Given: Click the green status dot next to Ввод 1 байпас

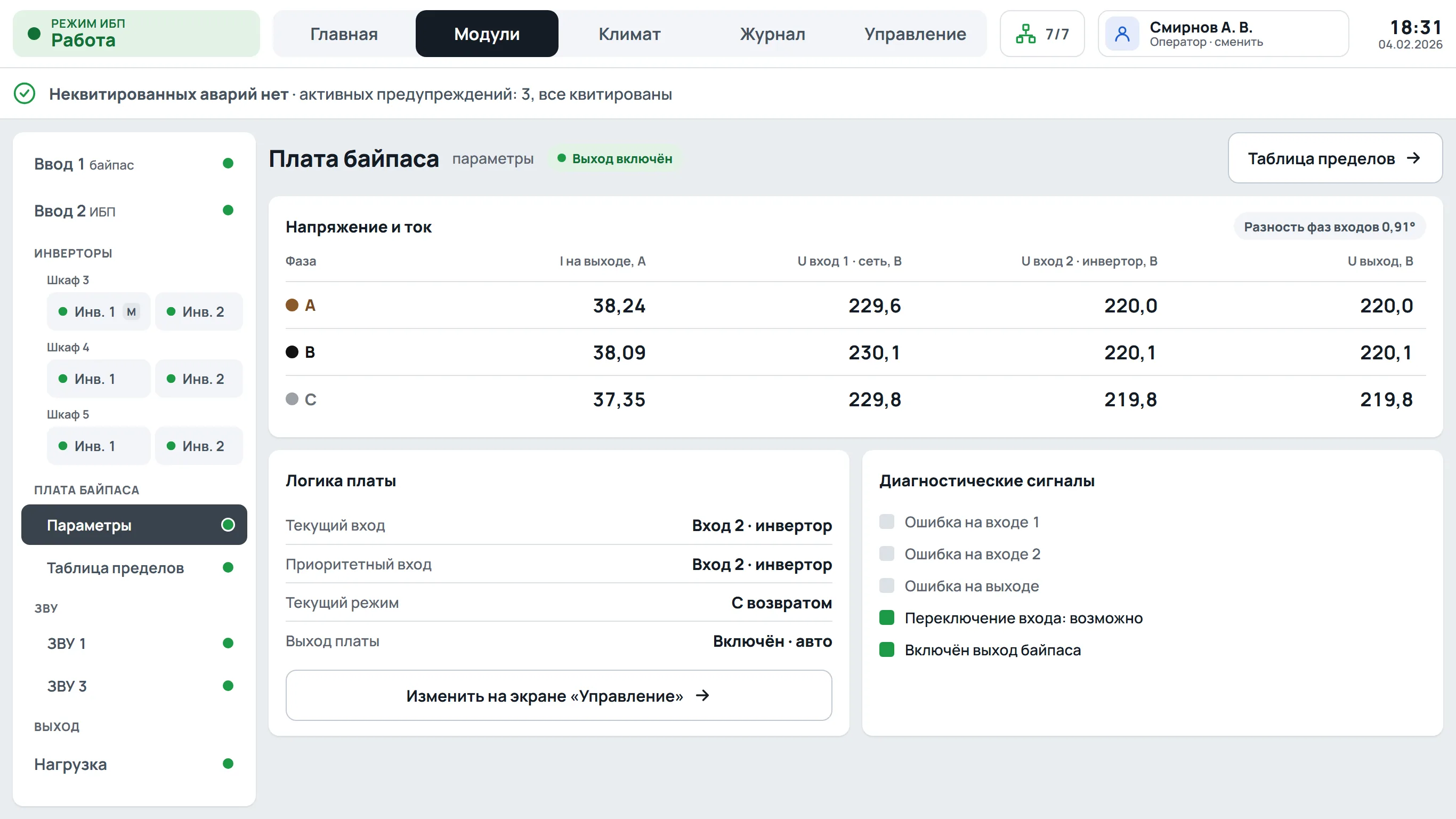Looking at the screenshot, I should pyautogui.click(x=228, y=164).
